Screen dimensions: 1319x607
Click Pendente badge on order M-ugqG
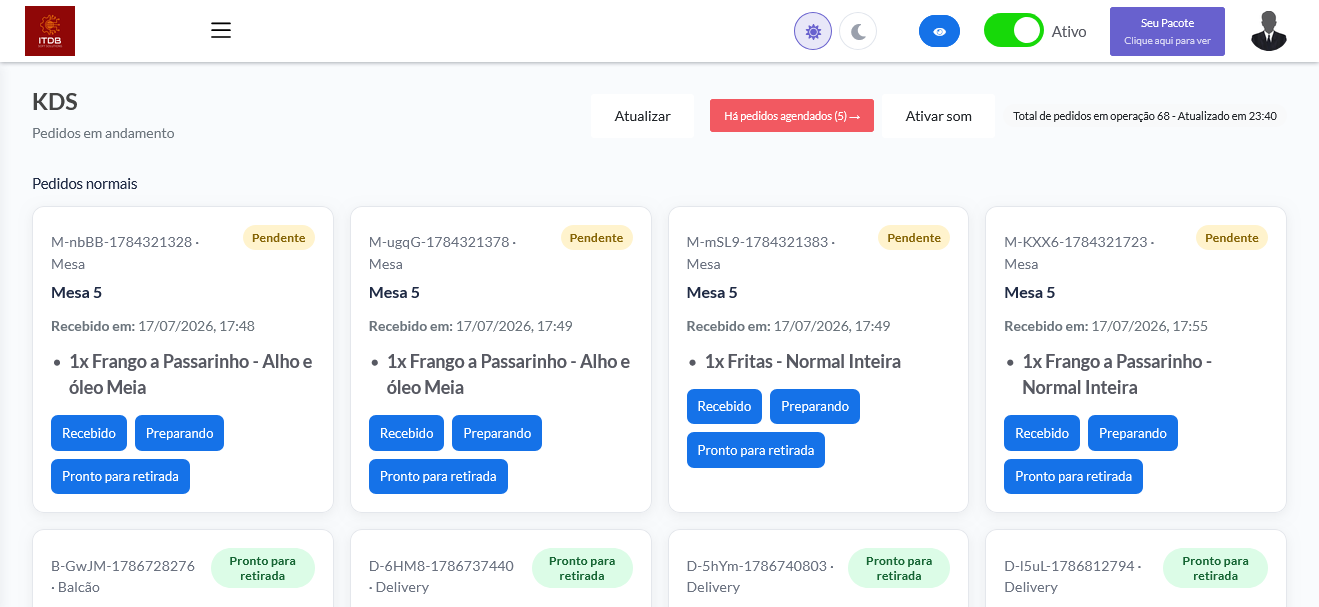tap(597, 238)
